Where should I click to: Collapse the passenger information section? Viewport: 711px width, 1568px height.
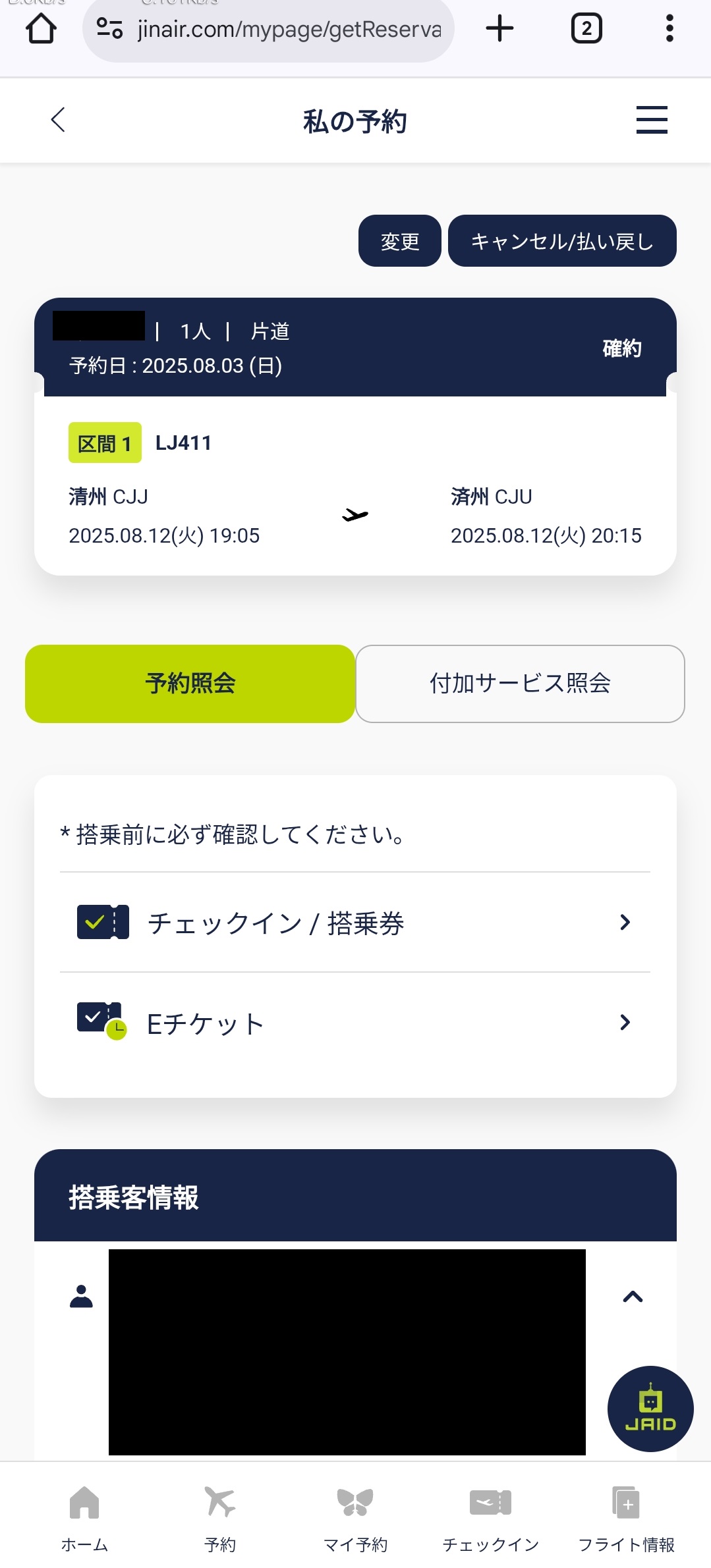tap(633, 1296)
